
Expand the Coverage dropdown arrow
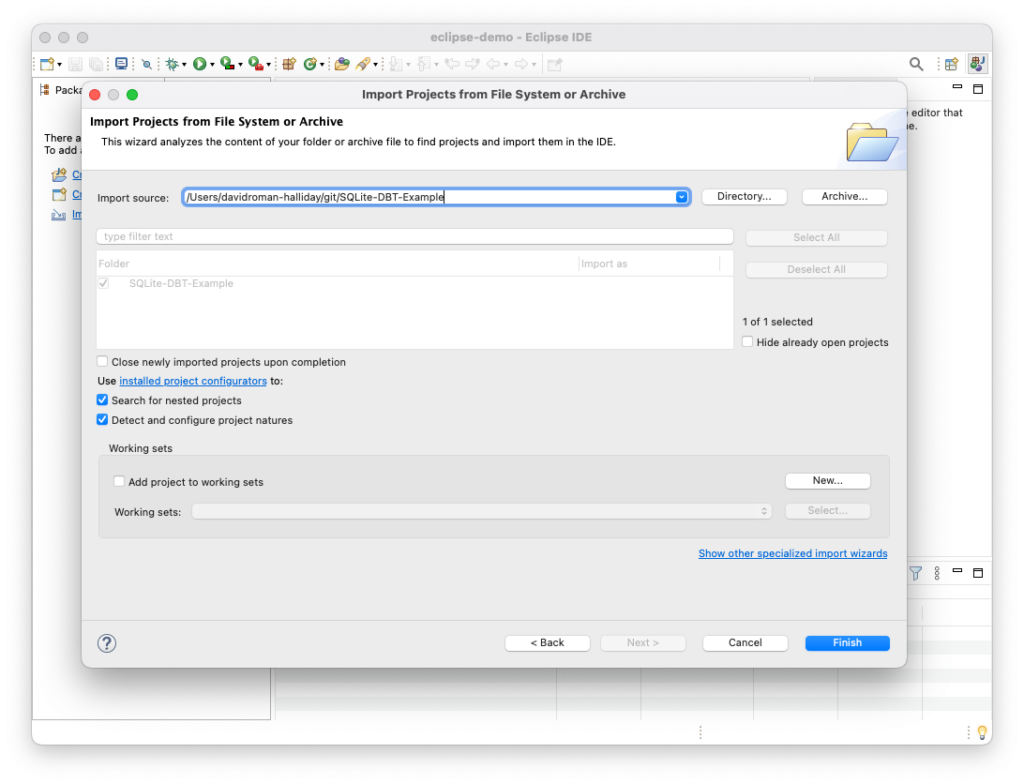click(x=240, y=65)
